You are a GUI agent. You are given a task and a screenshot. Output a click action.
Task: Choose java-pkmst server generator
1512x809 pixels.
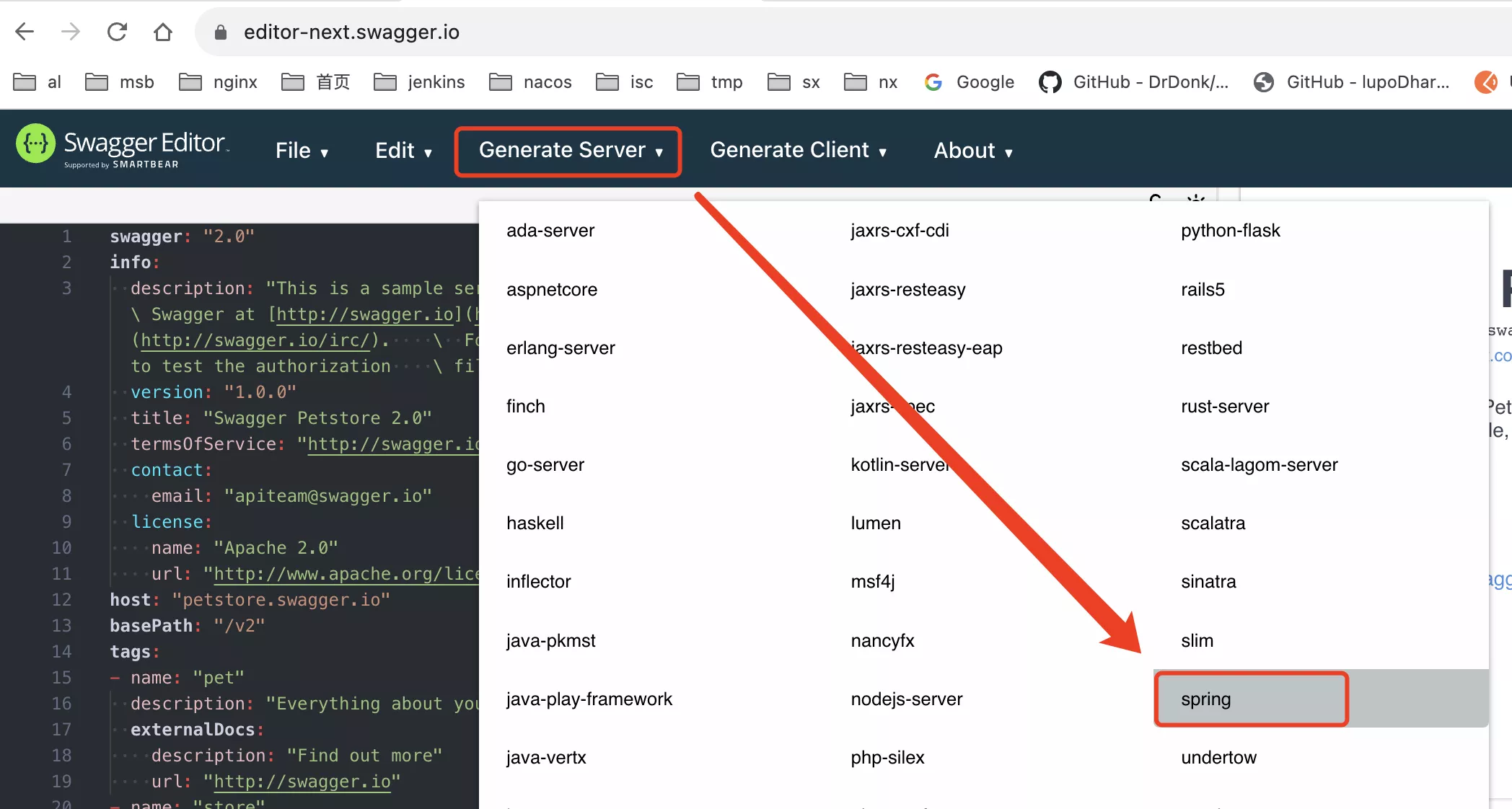[551, 641]
